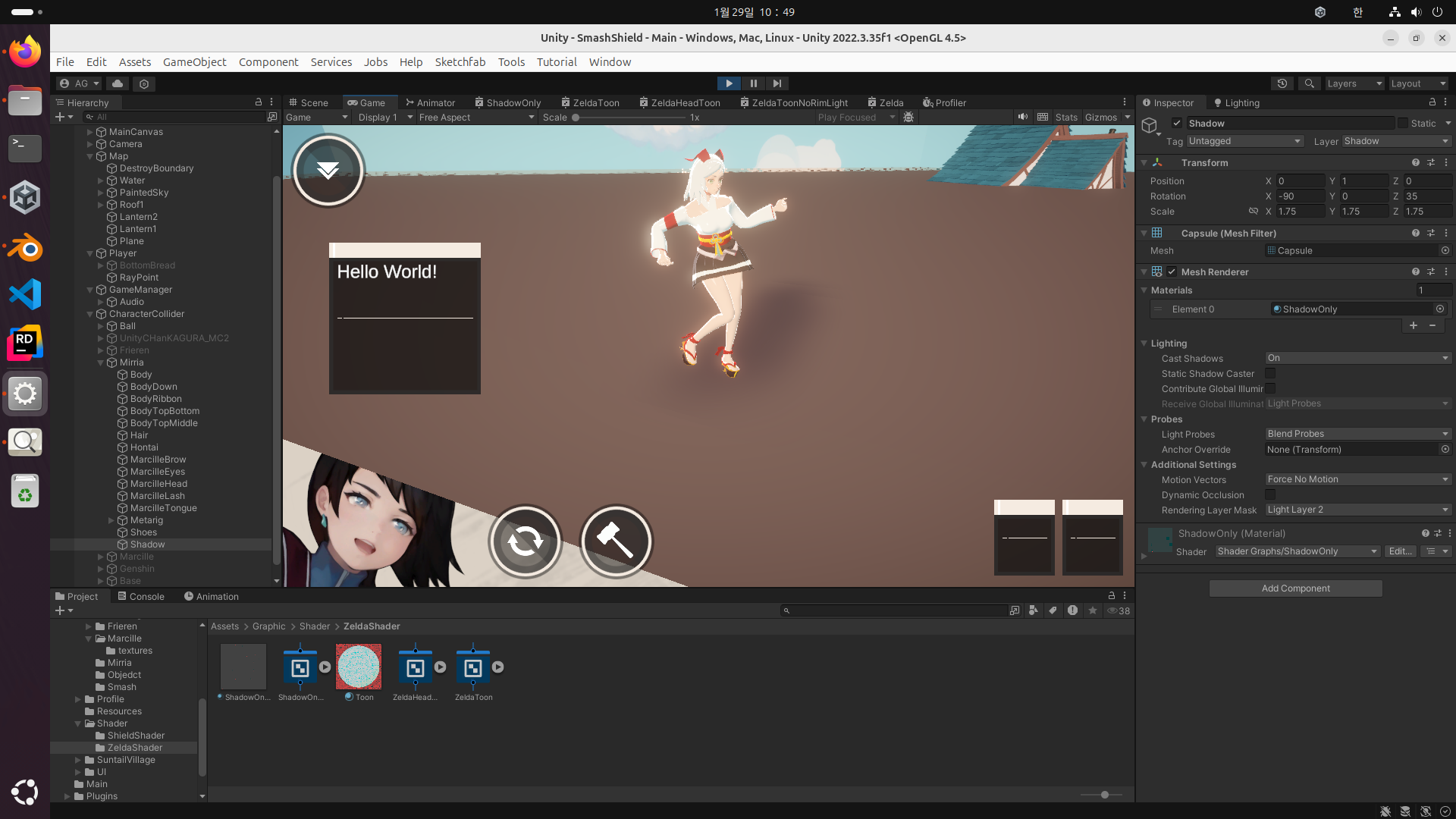Open the Sketchfab menu
Image resolution: width=1456 pixels, height=819 pixels.
coord(460,62)
